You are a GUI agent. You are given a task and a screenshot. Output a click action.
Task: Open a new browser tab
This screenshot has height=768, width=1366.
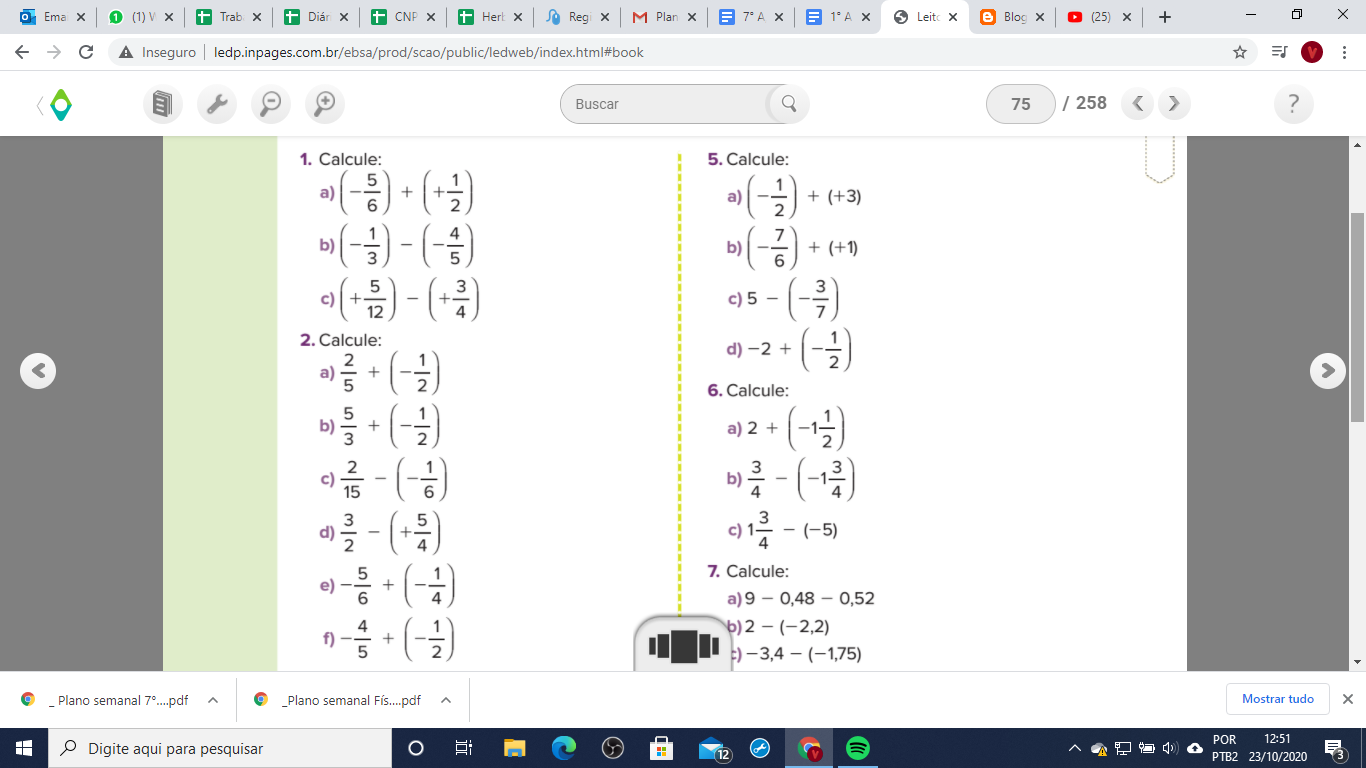tap(1164, 17)
